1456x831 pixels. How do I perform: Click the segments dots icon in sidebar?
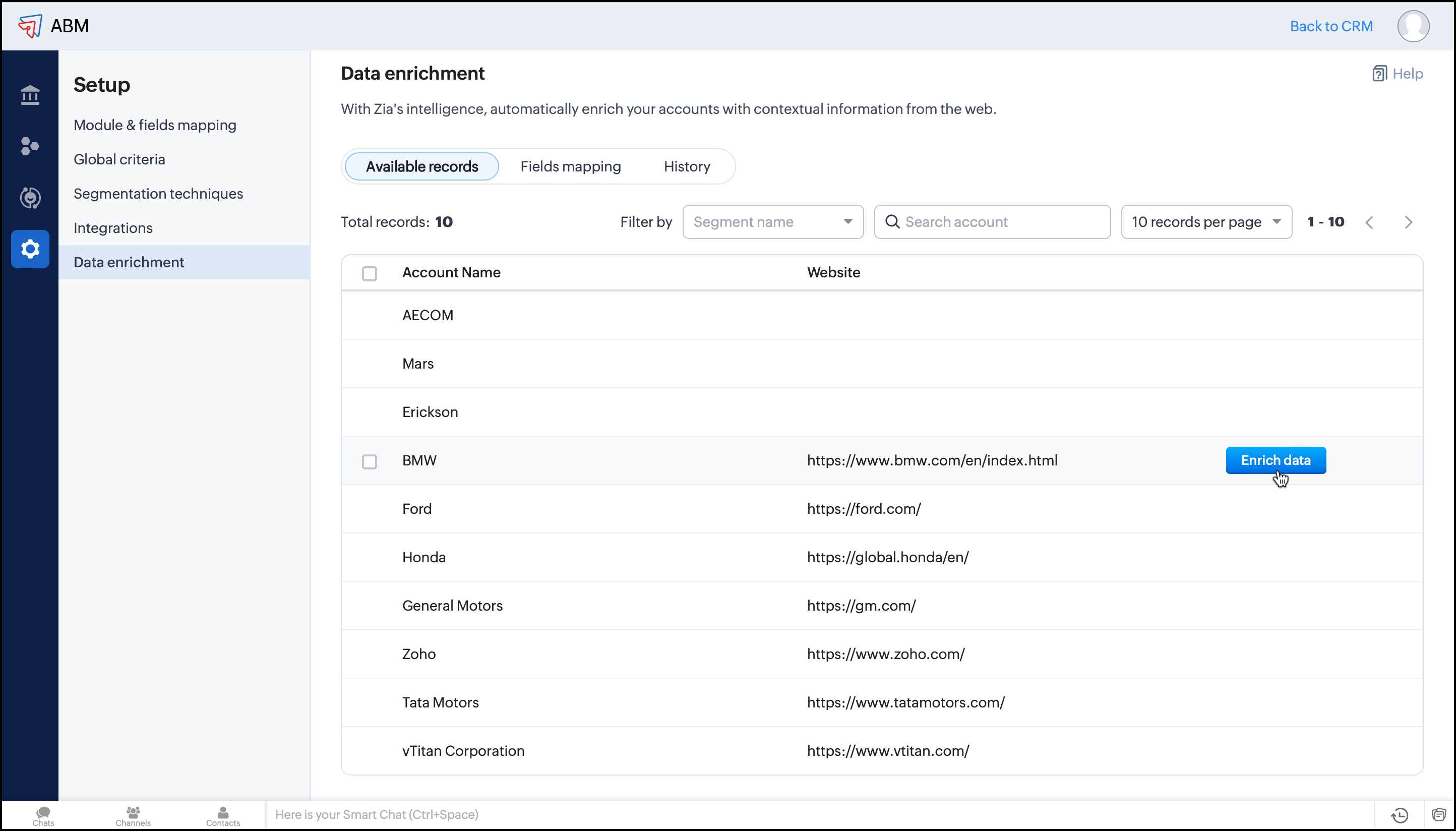pos(30,146)
